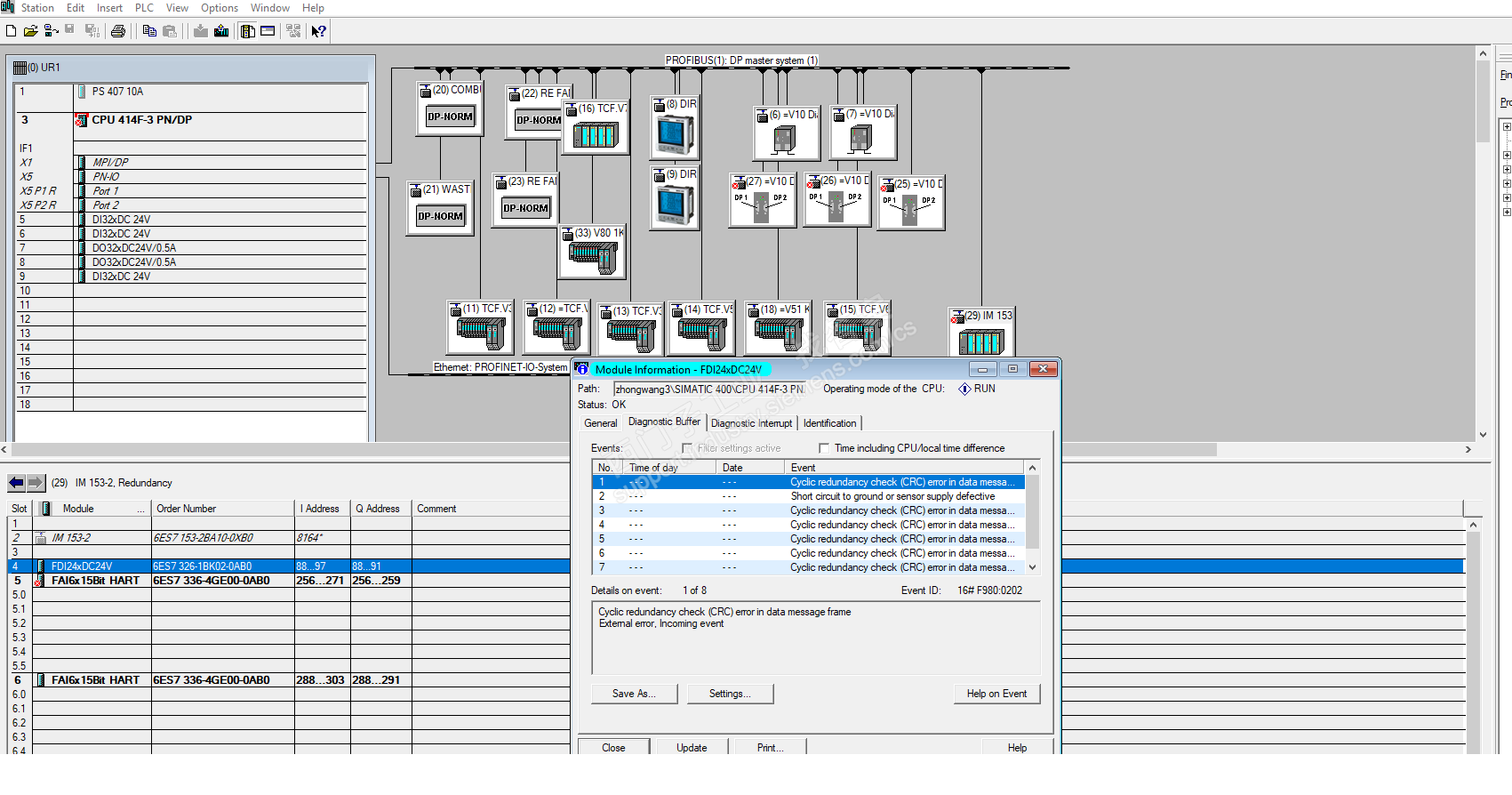Select the CPU 414F-3 PN/DP rack row
Image resolution: width=1512 pixels, height=795 pixels.
point(192,120)
